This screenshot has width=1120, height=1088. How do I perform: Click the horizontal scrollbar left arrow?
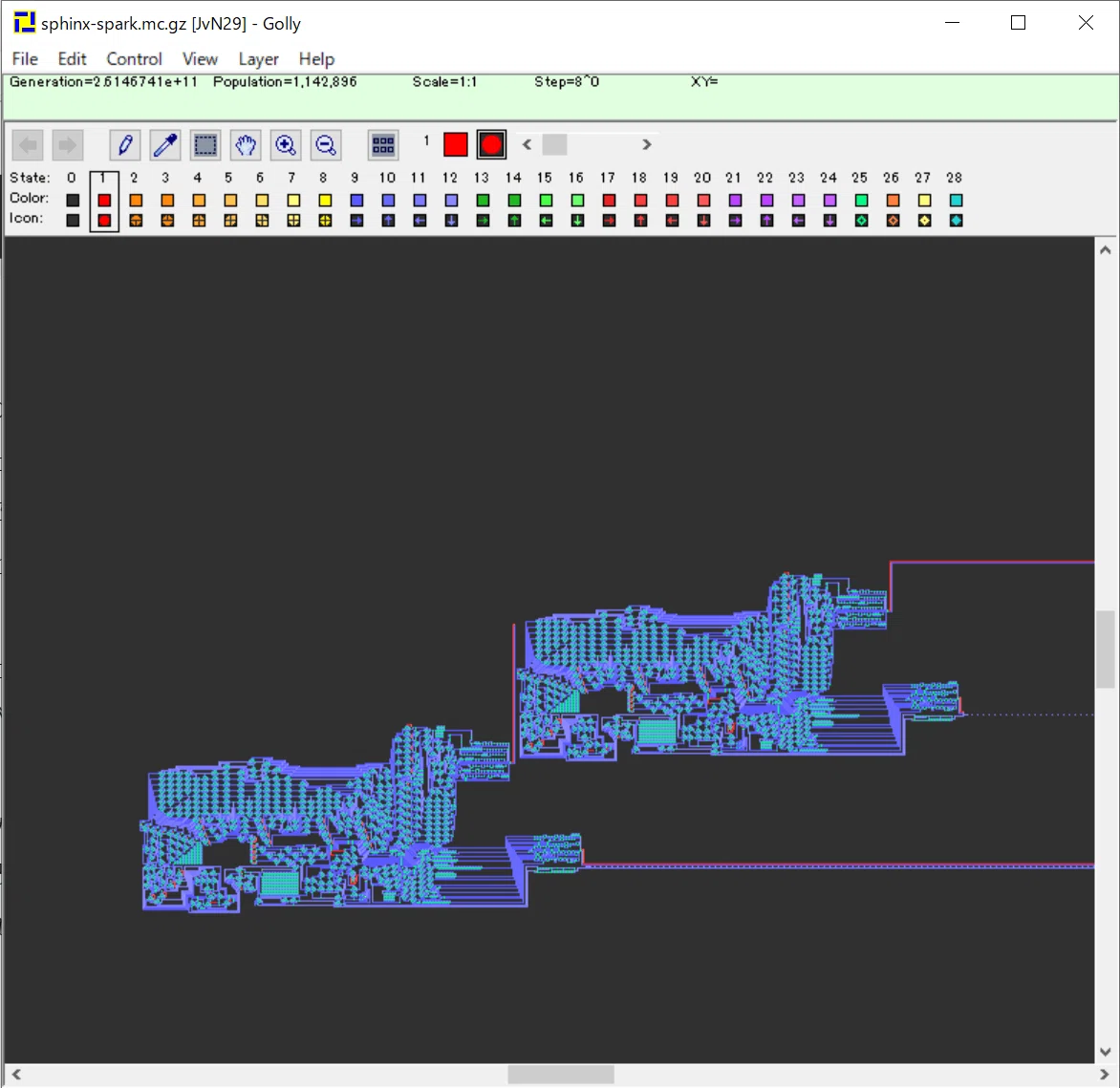(16, 1075)
